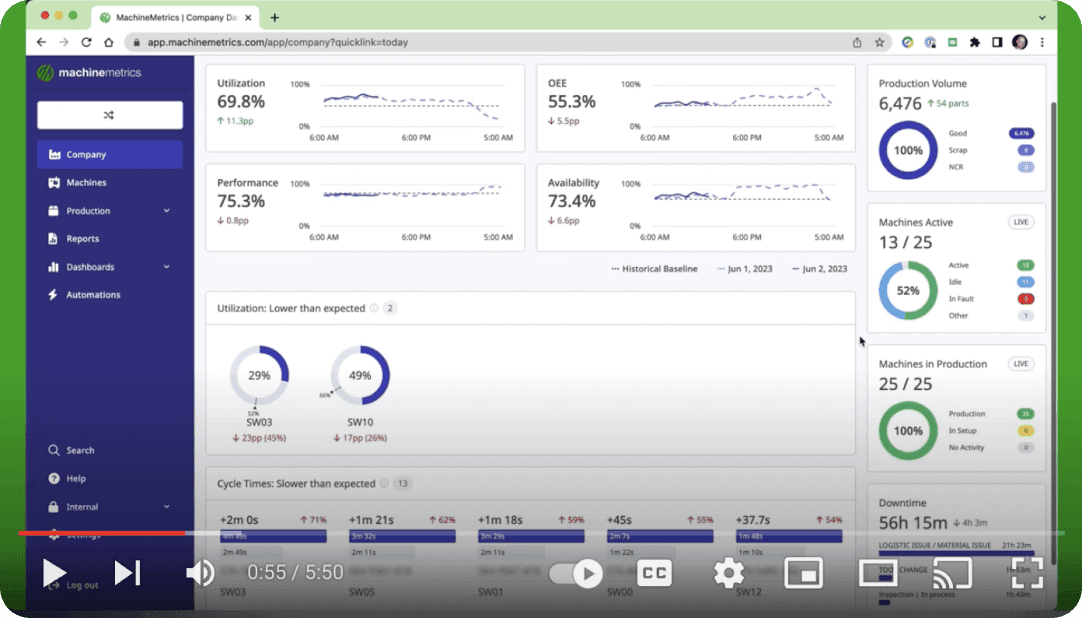Toggle the Historical Baseline legend entry

(x=654, y=268)
